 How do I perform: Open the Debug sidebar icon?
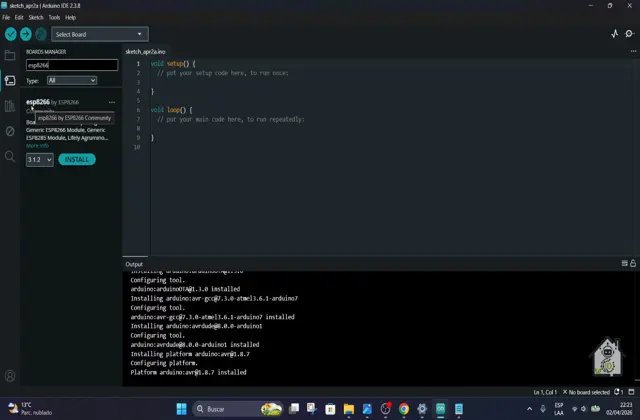coord(10,131)
